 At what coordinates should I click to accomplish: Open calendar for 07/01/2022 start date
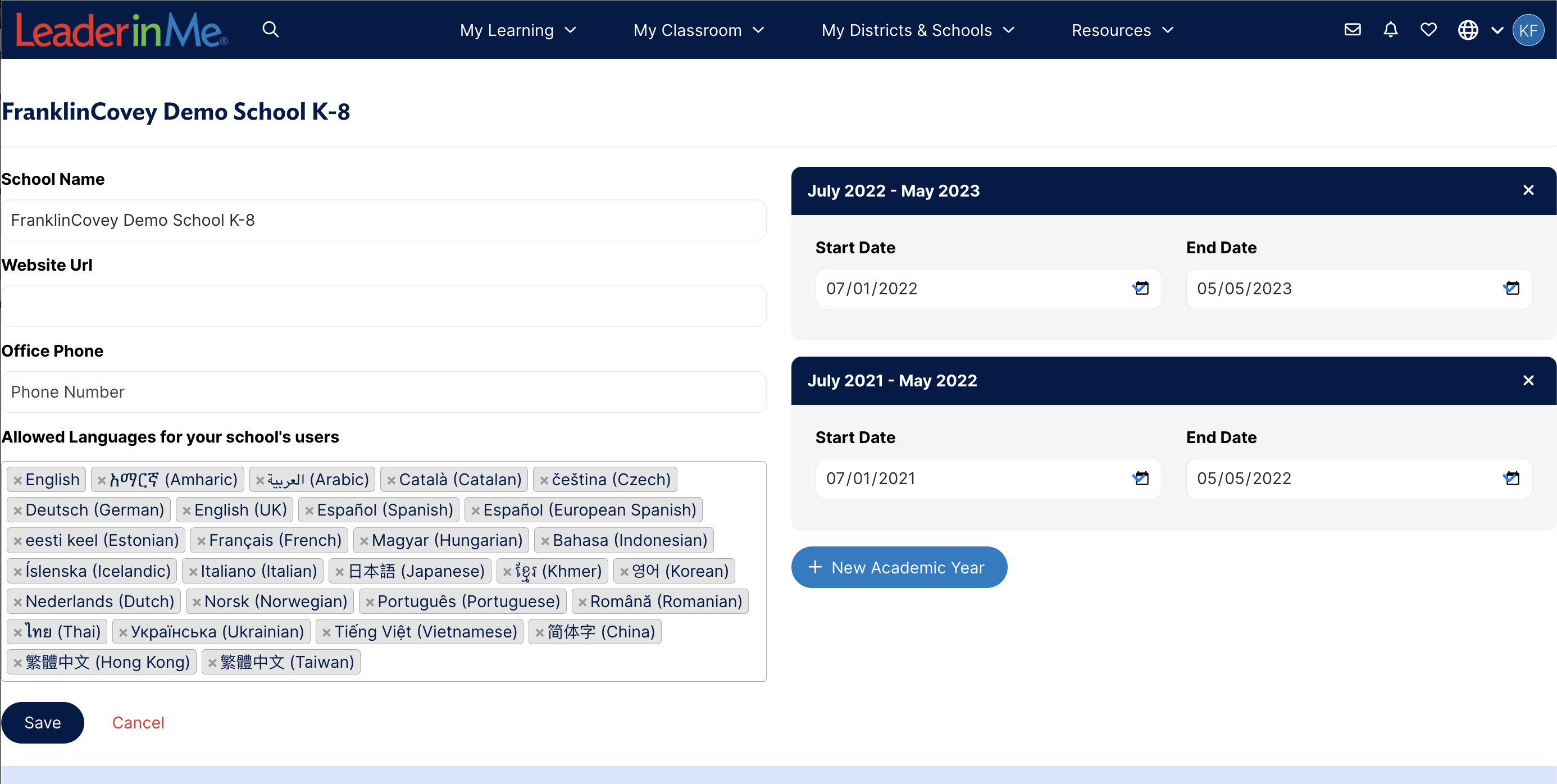[1141, 288]
